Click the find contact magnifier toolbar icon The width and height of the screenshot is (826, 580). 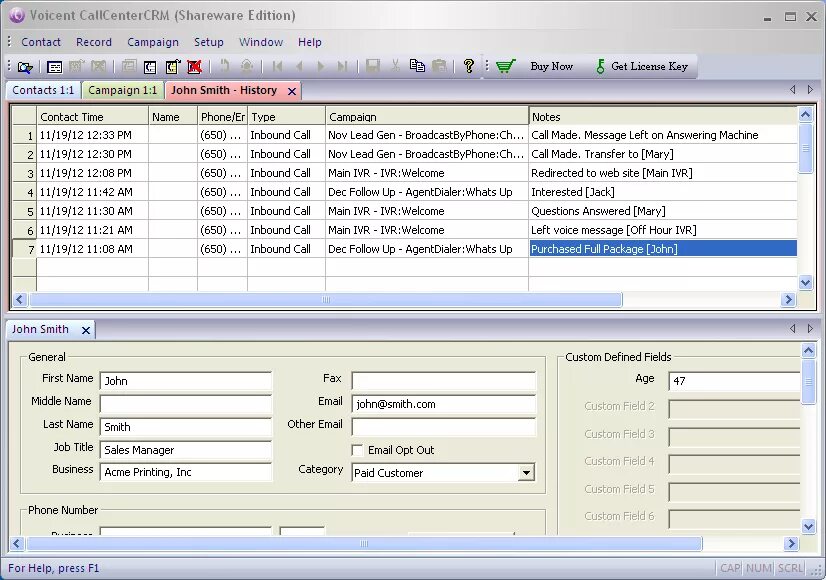[25, 67]
